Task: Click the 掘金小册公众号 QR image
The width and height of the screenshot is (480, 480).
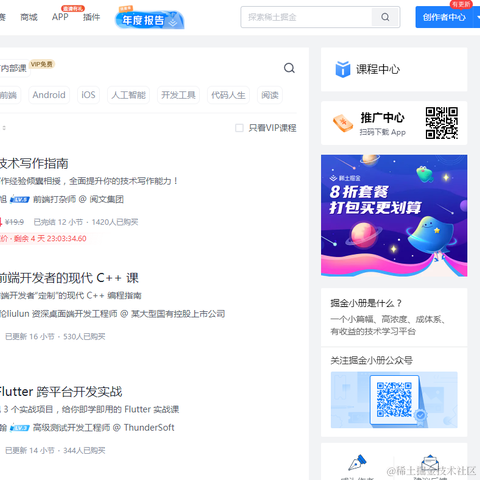Action: (394, 400)
